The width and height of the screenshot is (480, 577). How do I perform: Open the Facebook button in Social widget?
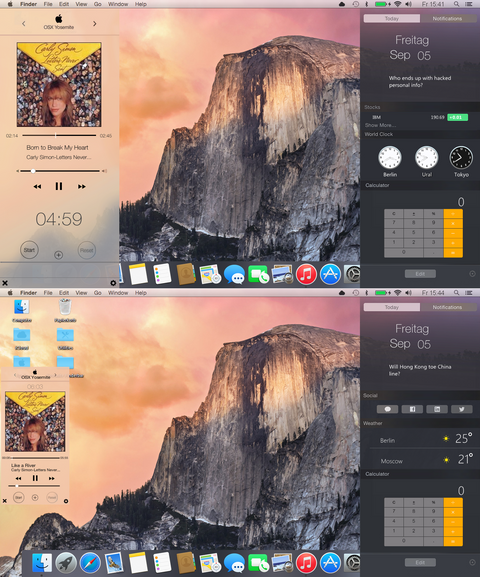pyautogui.click(x=412, y=409)
